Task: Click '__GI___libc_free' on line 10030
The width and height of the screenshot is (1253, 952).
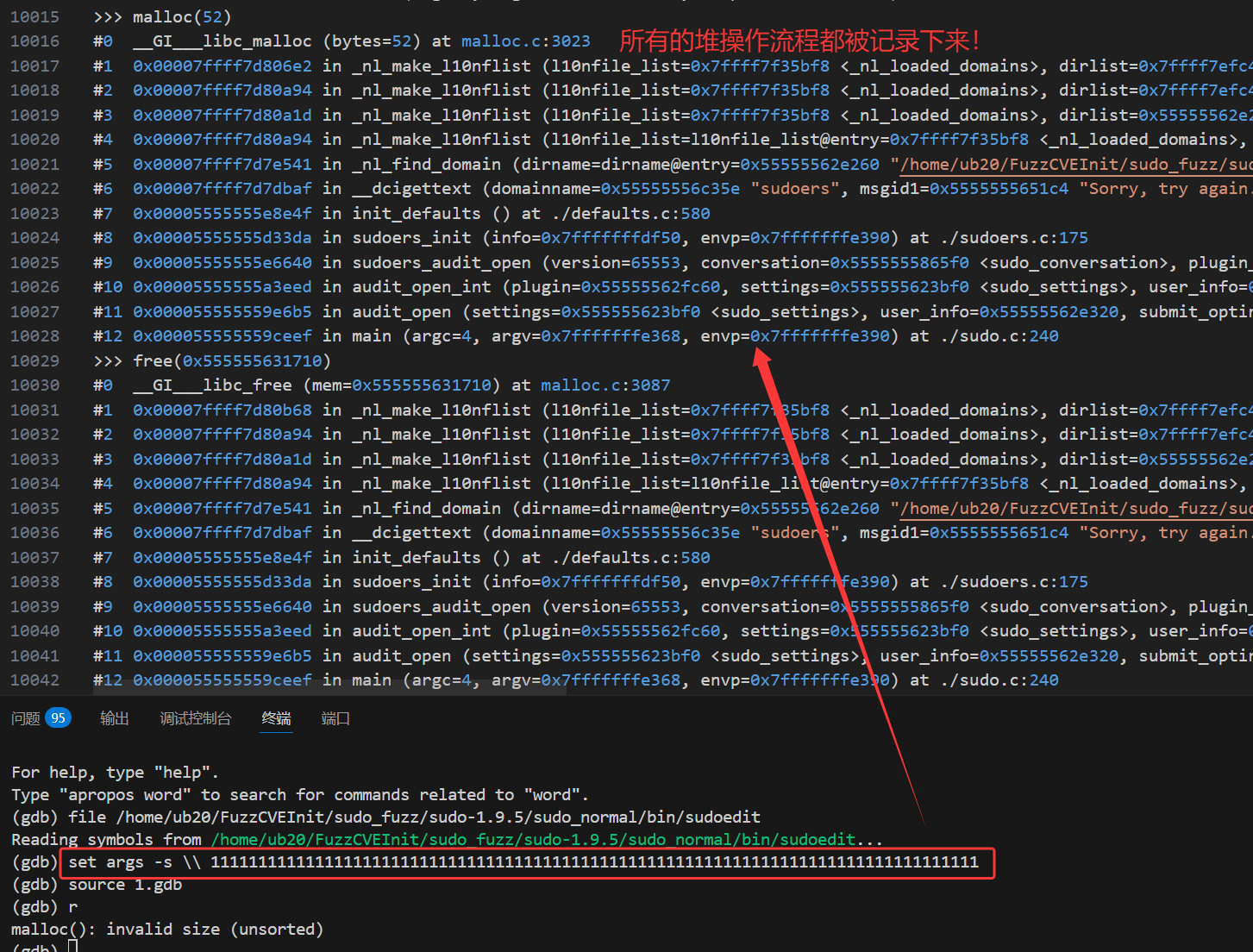Action: [x=212, y=385]
